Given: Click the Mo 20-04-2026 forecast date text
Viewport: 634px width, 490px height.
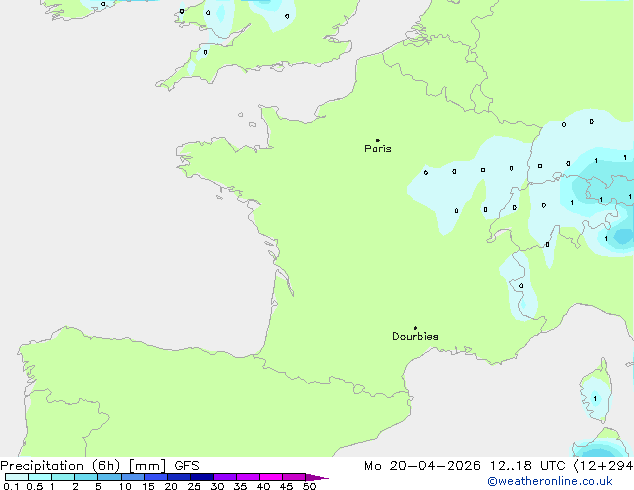Looking at the screenshot, I should (423, 466).
